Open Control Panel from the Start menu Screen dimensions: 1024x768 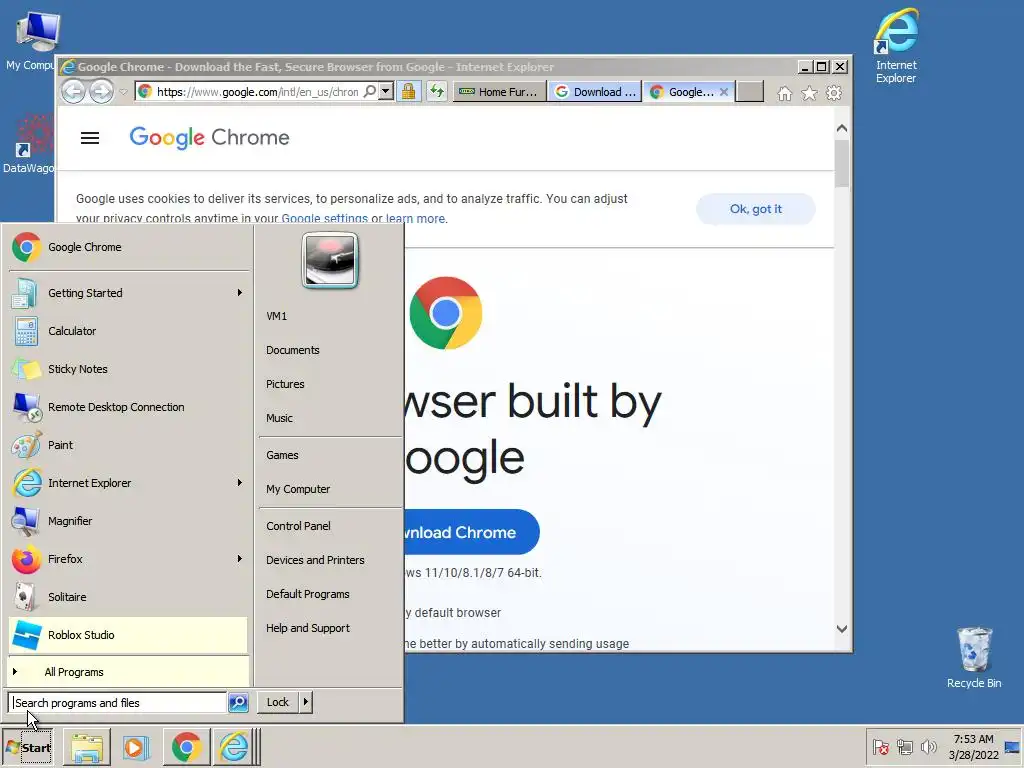298,526
